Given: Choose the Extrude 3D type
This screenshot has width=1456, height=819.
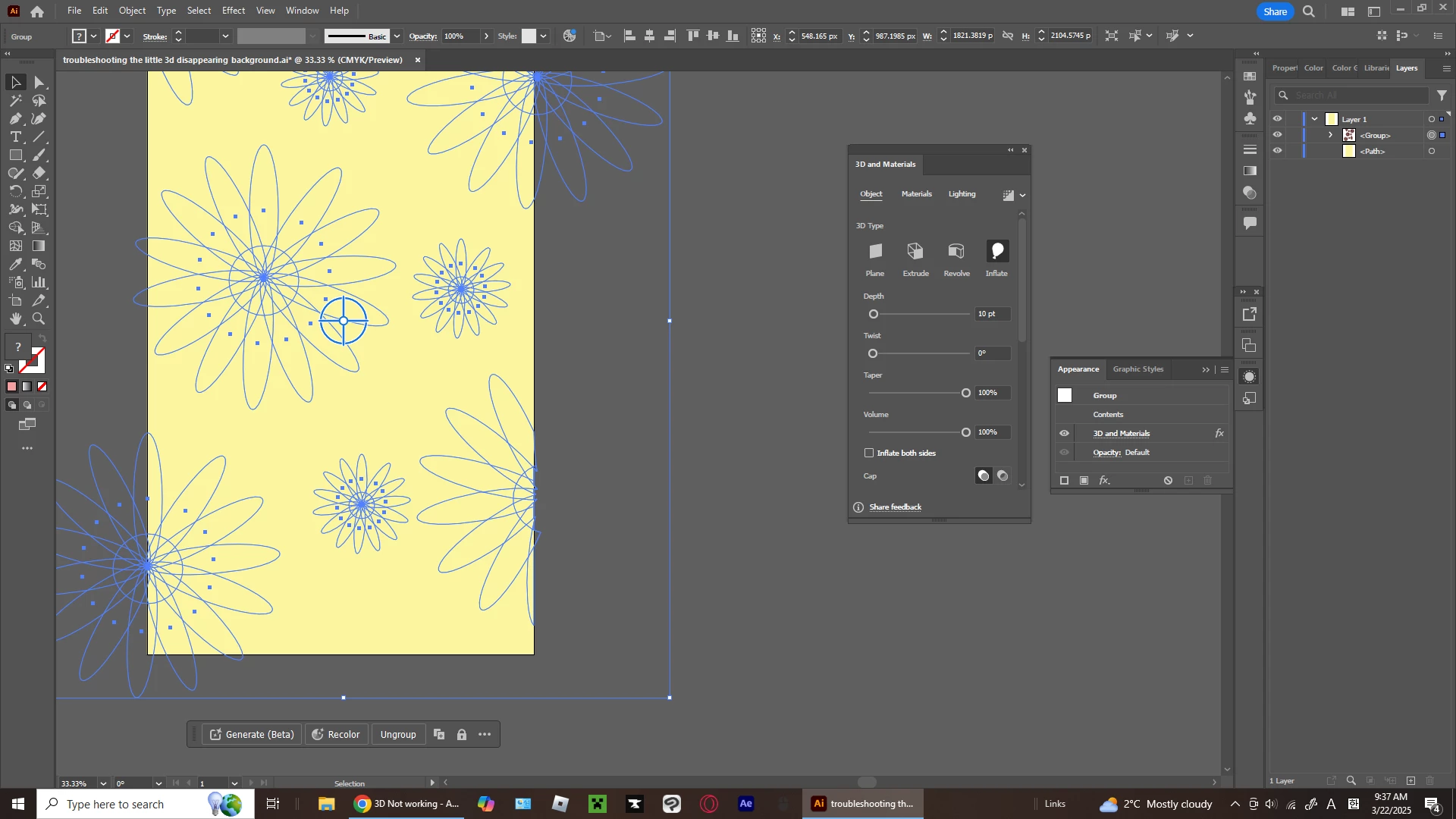Looking at the screenshot, I should point(915,253).
